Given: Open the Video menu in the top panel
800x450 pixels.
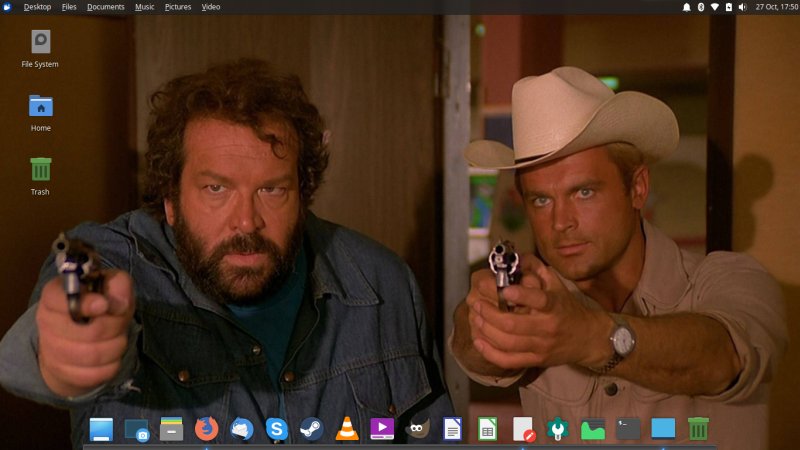Looking at the screenshot, I should pos(210,7).
